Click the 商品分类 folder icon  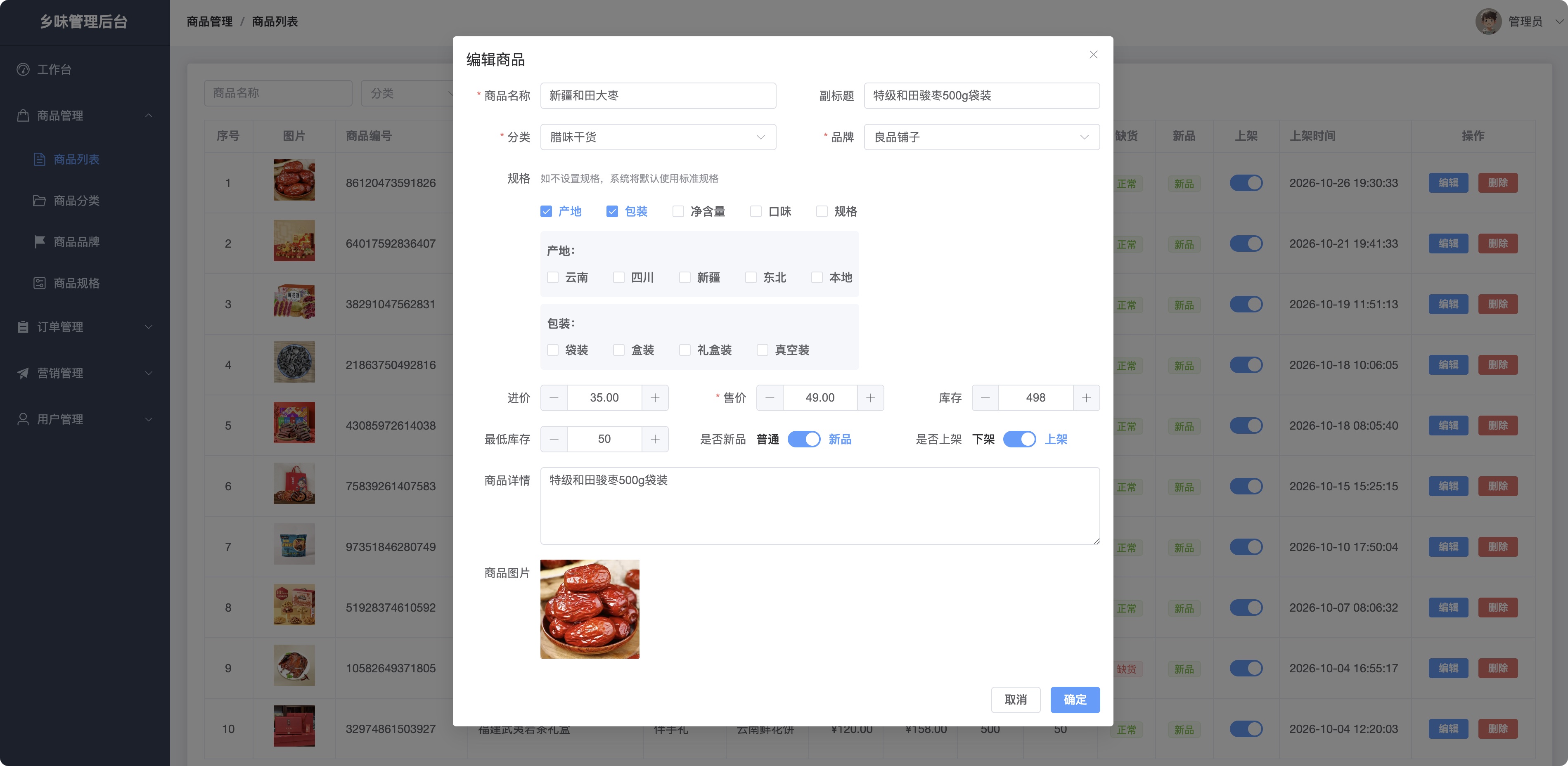pos(40,201)
